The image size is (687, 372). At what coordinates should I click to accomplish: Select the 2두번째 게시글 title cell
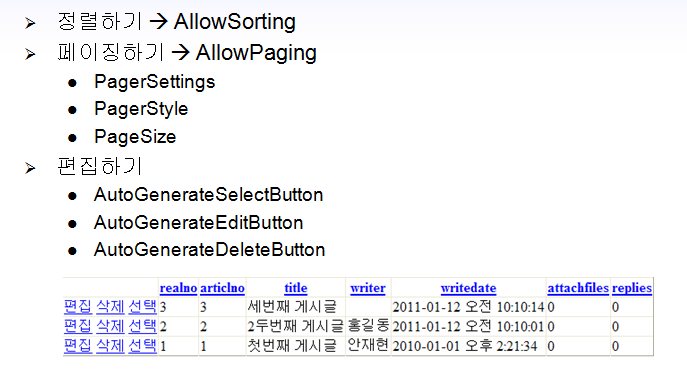(296, 326)
